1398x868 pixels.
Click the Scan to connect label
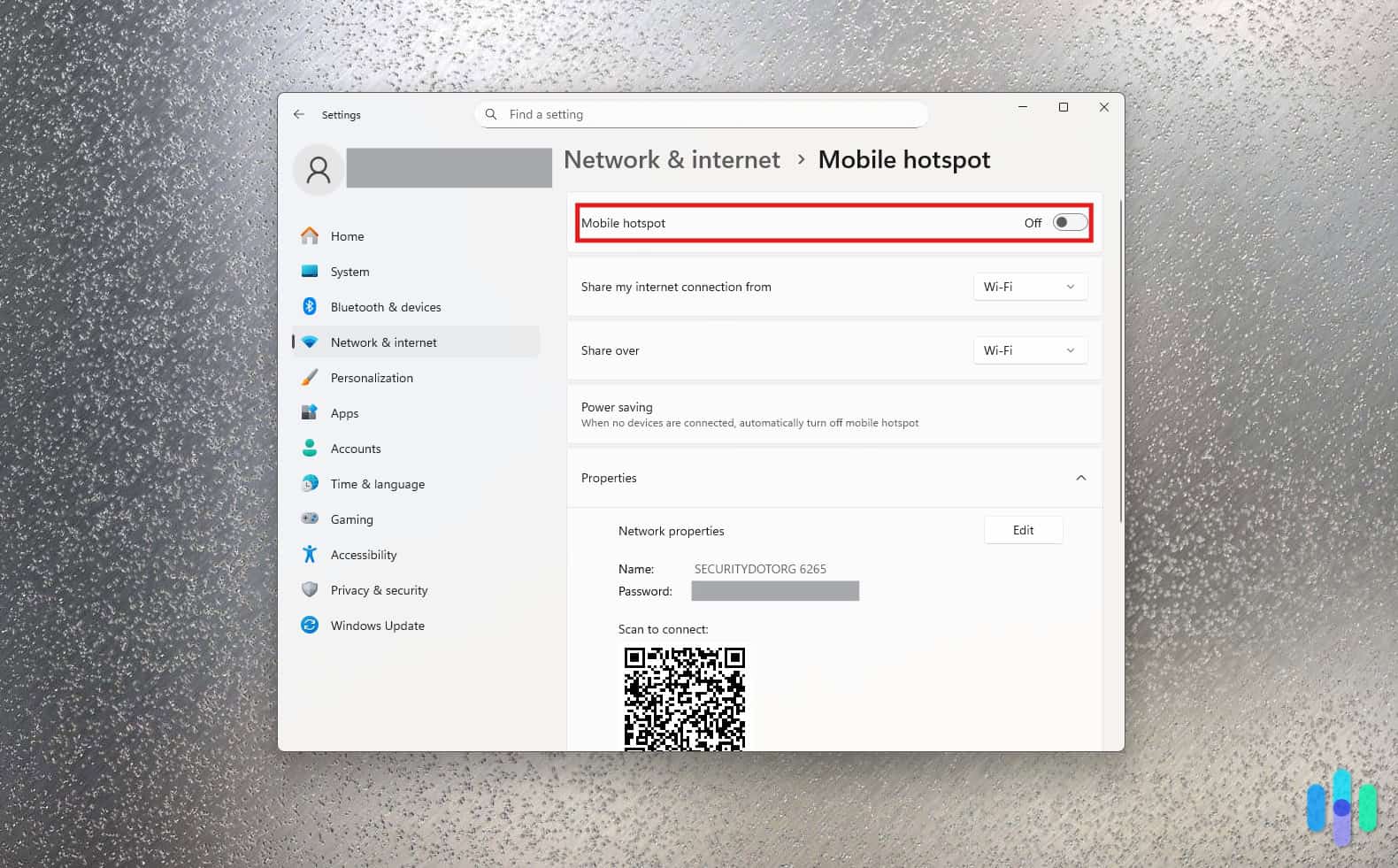click(x=663, y=629)
